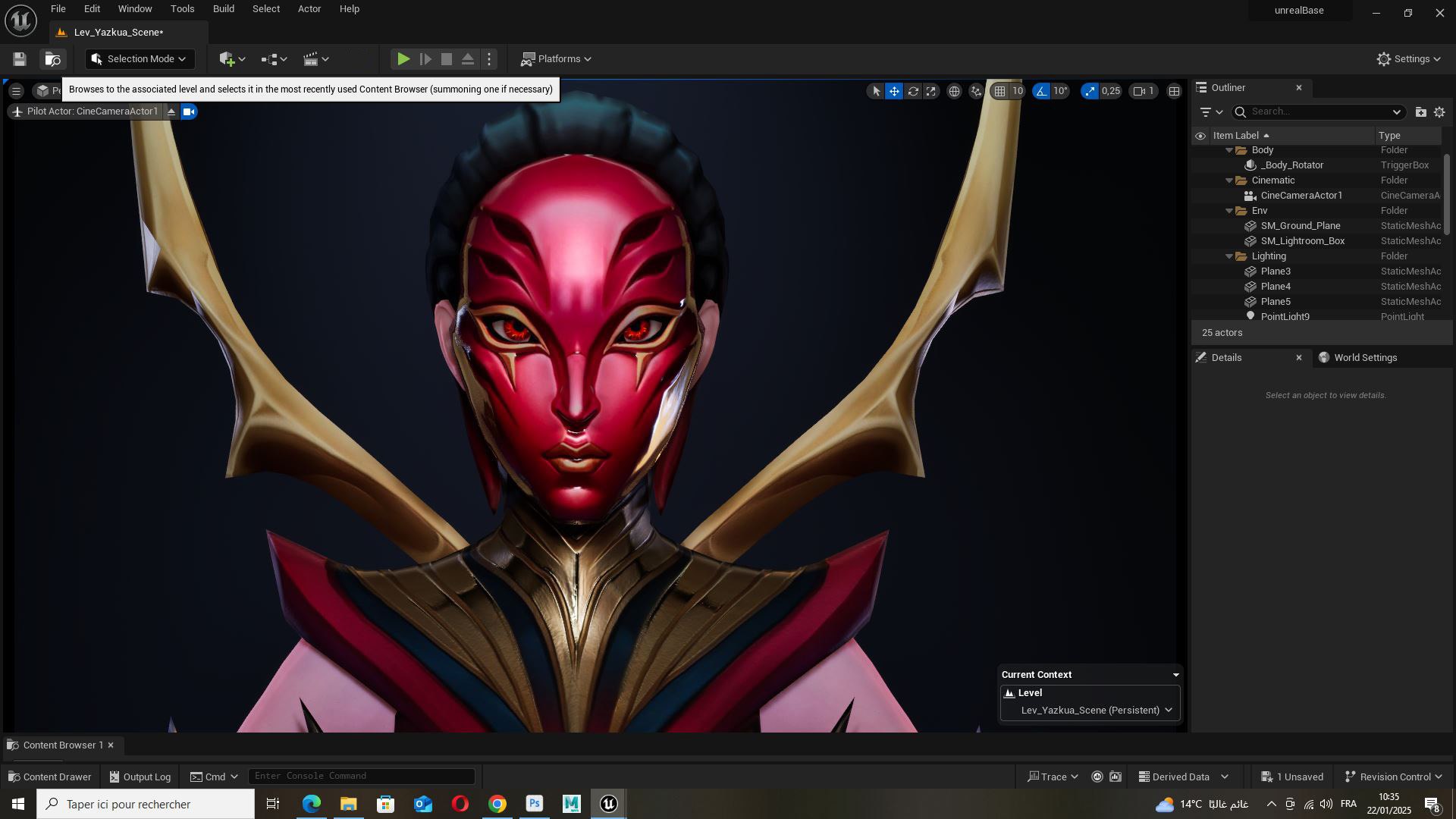Open the Derived Data menu

pyautogui.click(x=1183, y=777)
